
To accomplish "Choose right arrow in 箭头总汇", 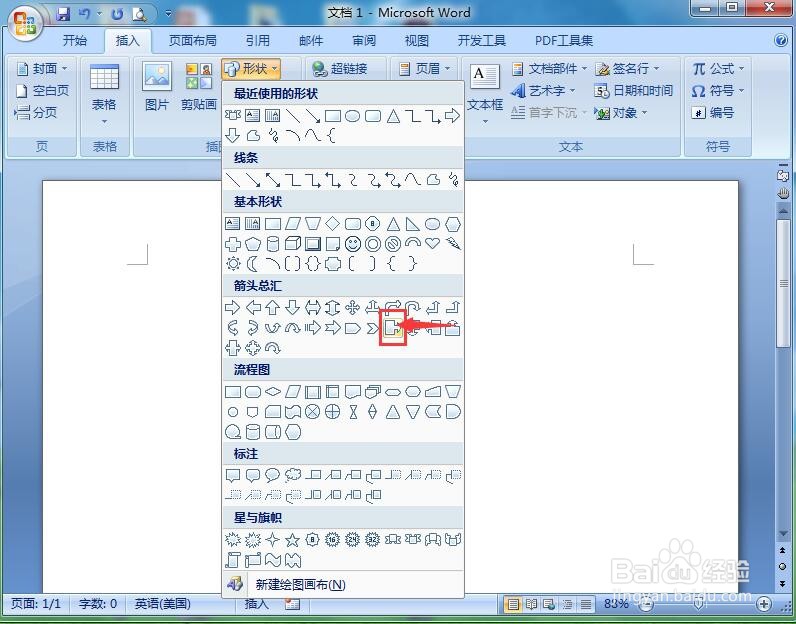I will coord(233,308).
